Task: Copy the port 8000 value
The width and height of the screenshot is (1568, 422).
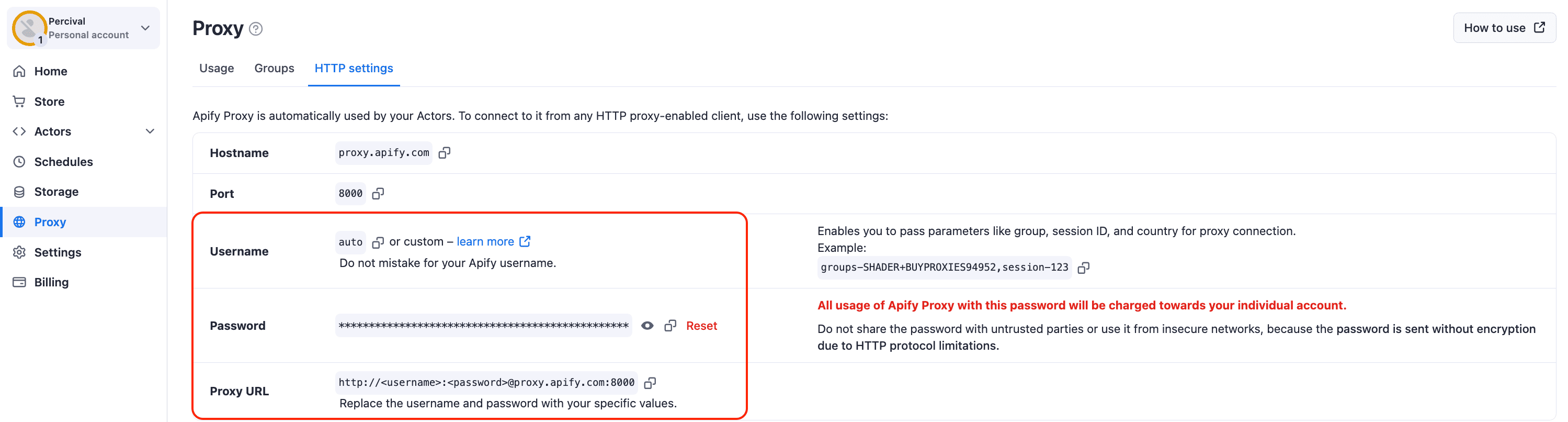Action: click(378, 193)
